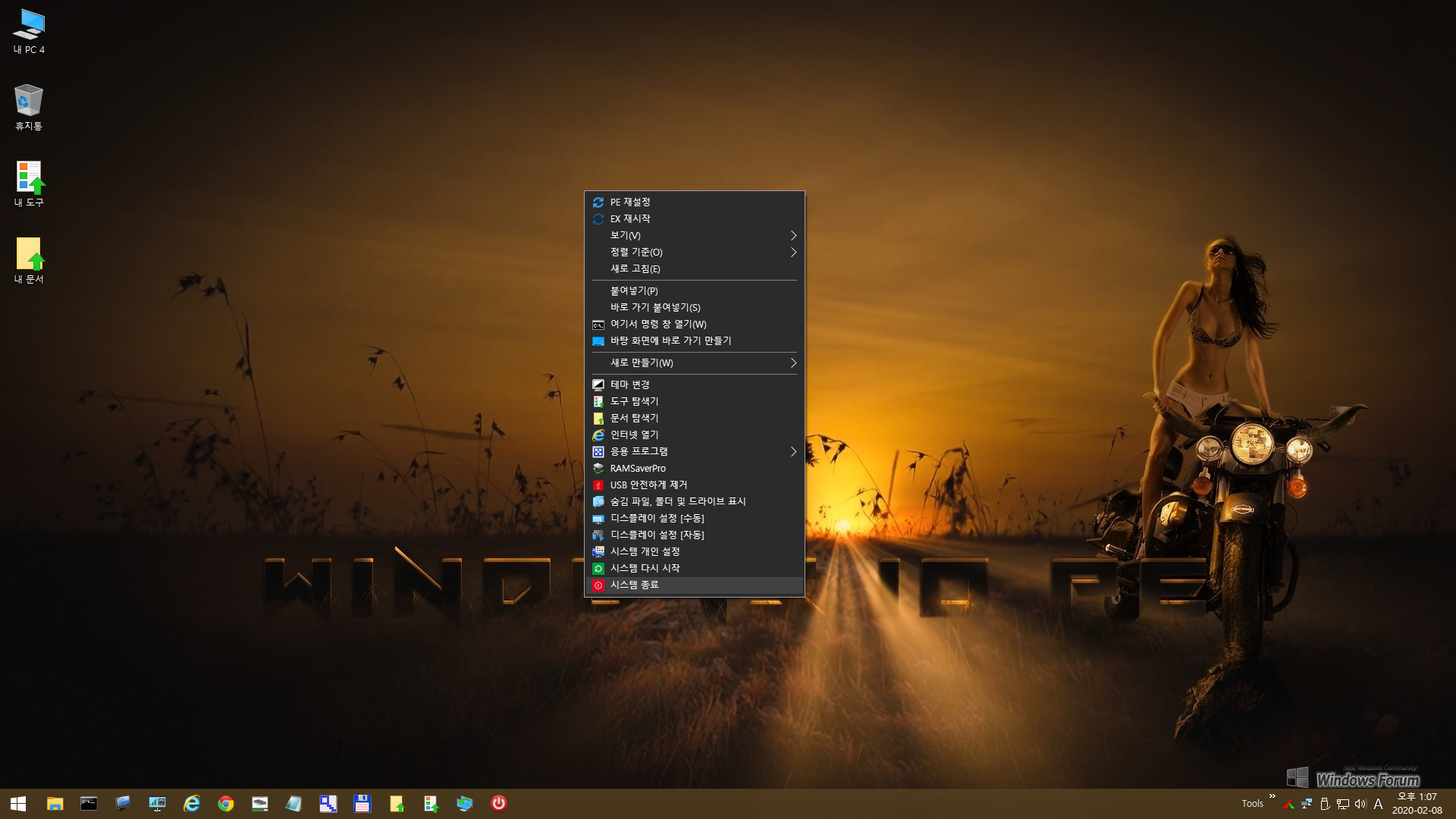Viewport: 1456px width, 819px height.
Task: Click the display monitor tray icon
Action: (x=1342, y=804)
